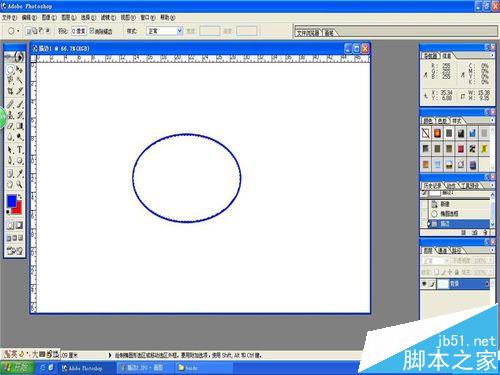This screenshot has height=375, width=500.
Task: Select the Type tool
Action: tap(20, 150)
